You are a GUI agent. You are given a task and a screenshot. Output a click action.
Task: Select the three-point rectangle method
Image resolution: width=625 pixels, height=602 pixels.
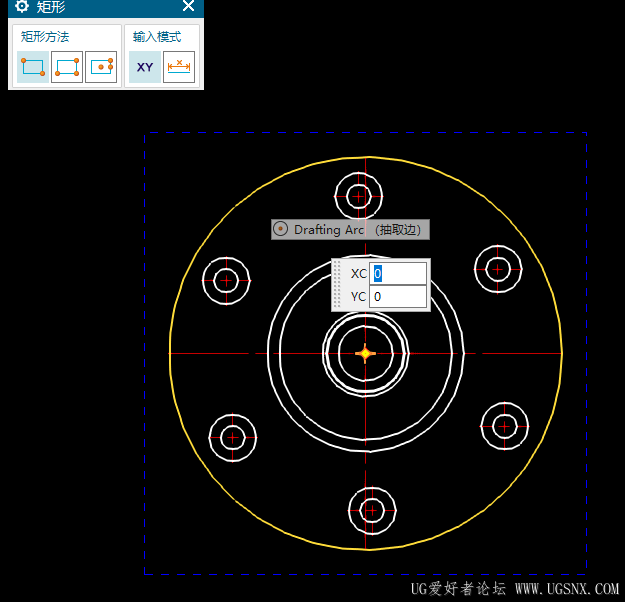coord(67,67)
